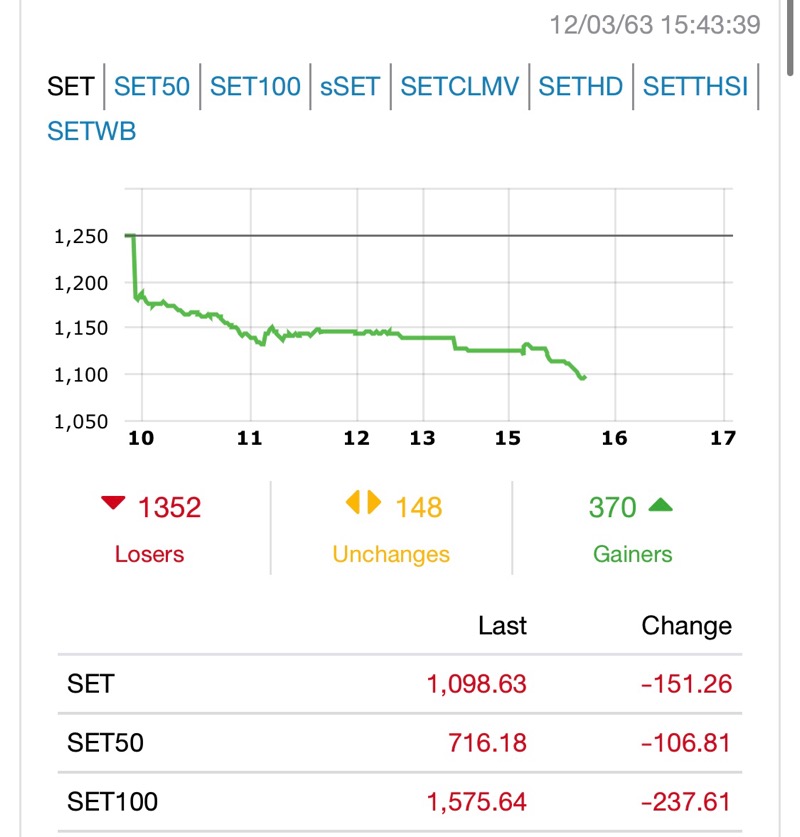Click the end of the green chart line
Image resolution: width=800 pixels, height=837 pixels.
[x=583, y=377]
